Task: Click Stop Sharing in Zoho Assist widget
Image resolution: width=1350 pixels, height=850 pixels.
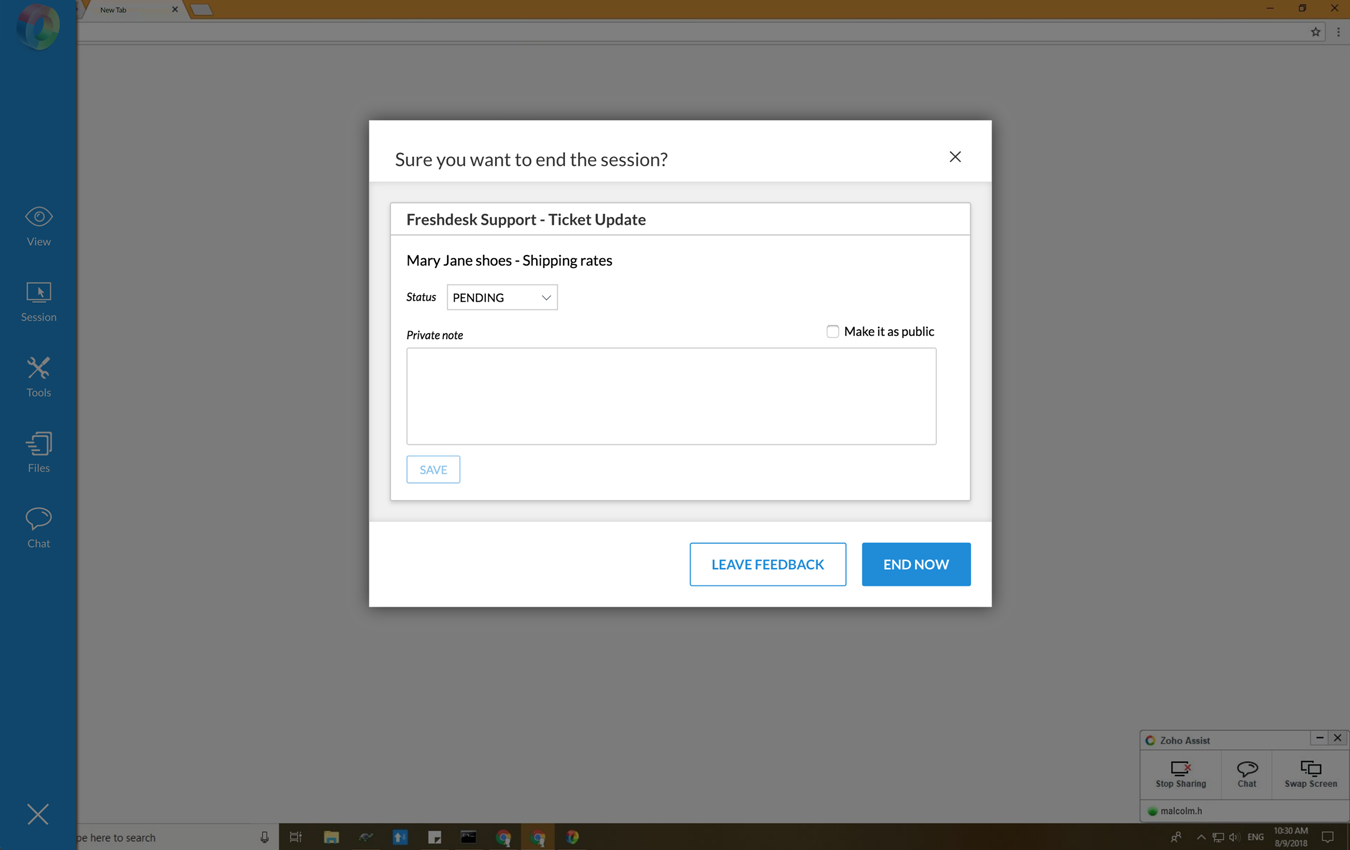Action: [1180, 774]
